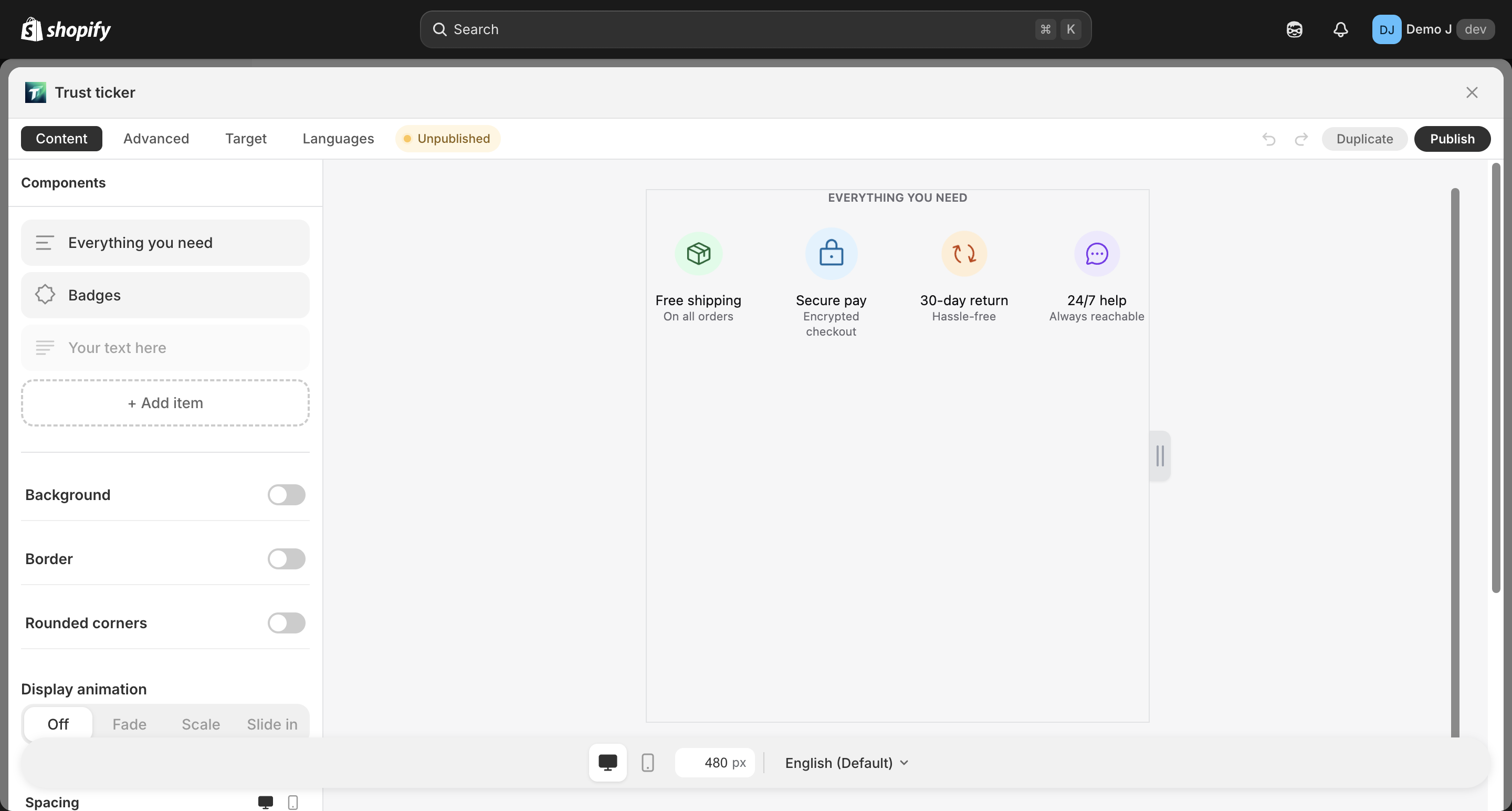
Task: Switch preview to desktop view
Action: tap(607, 763)
